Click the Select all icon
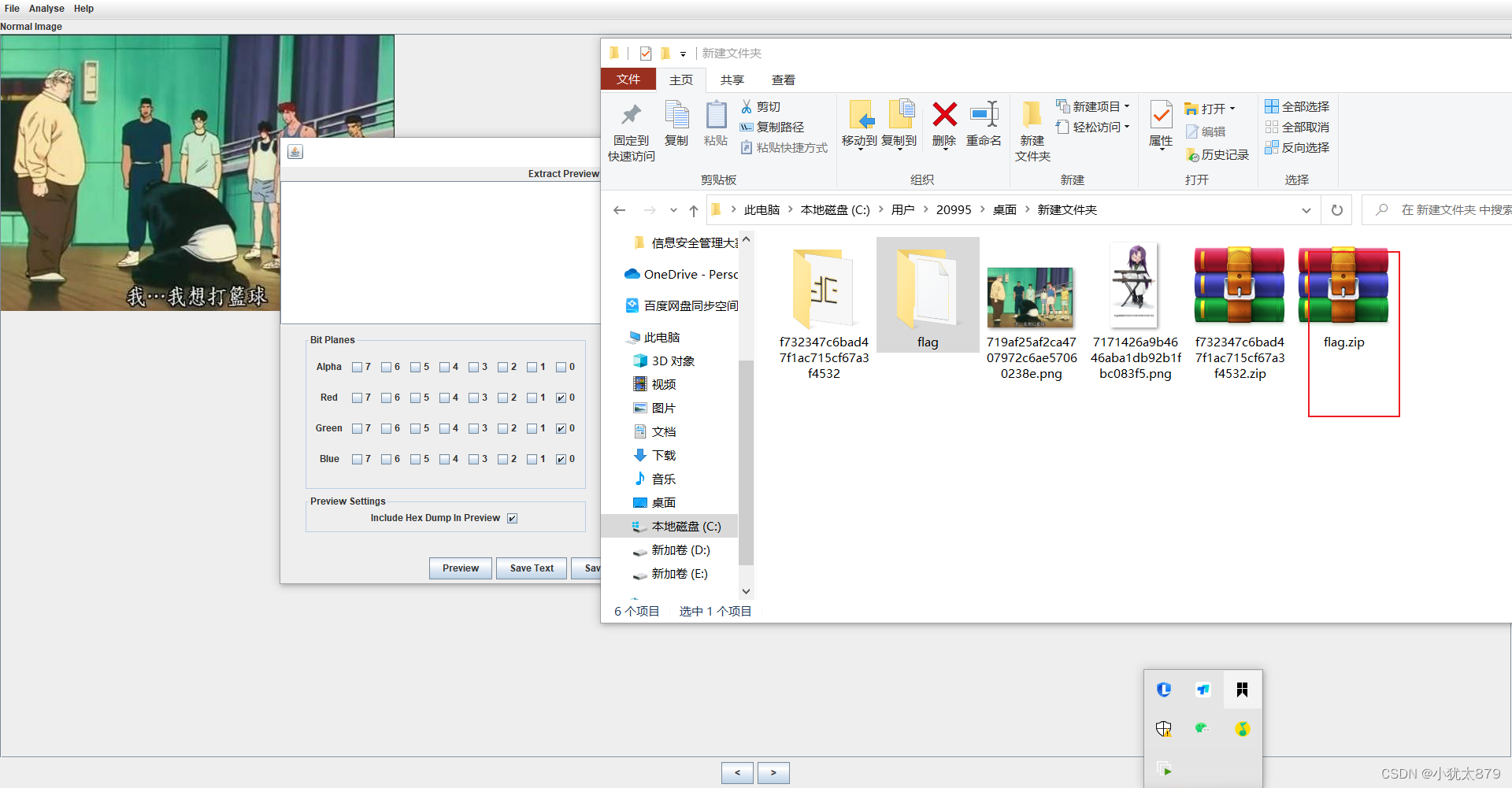Viewport: 1512px width, 788px height. click(x=1272, y=106)
